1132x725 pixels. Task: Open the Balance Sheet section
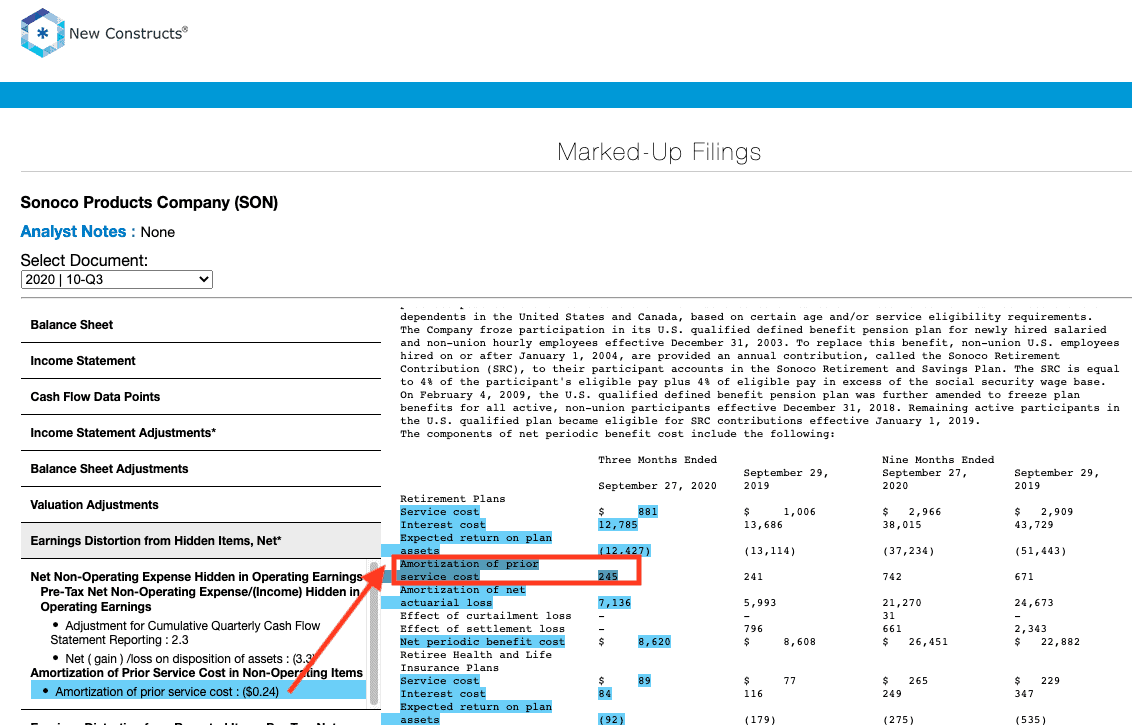tap(201, 325)
